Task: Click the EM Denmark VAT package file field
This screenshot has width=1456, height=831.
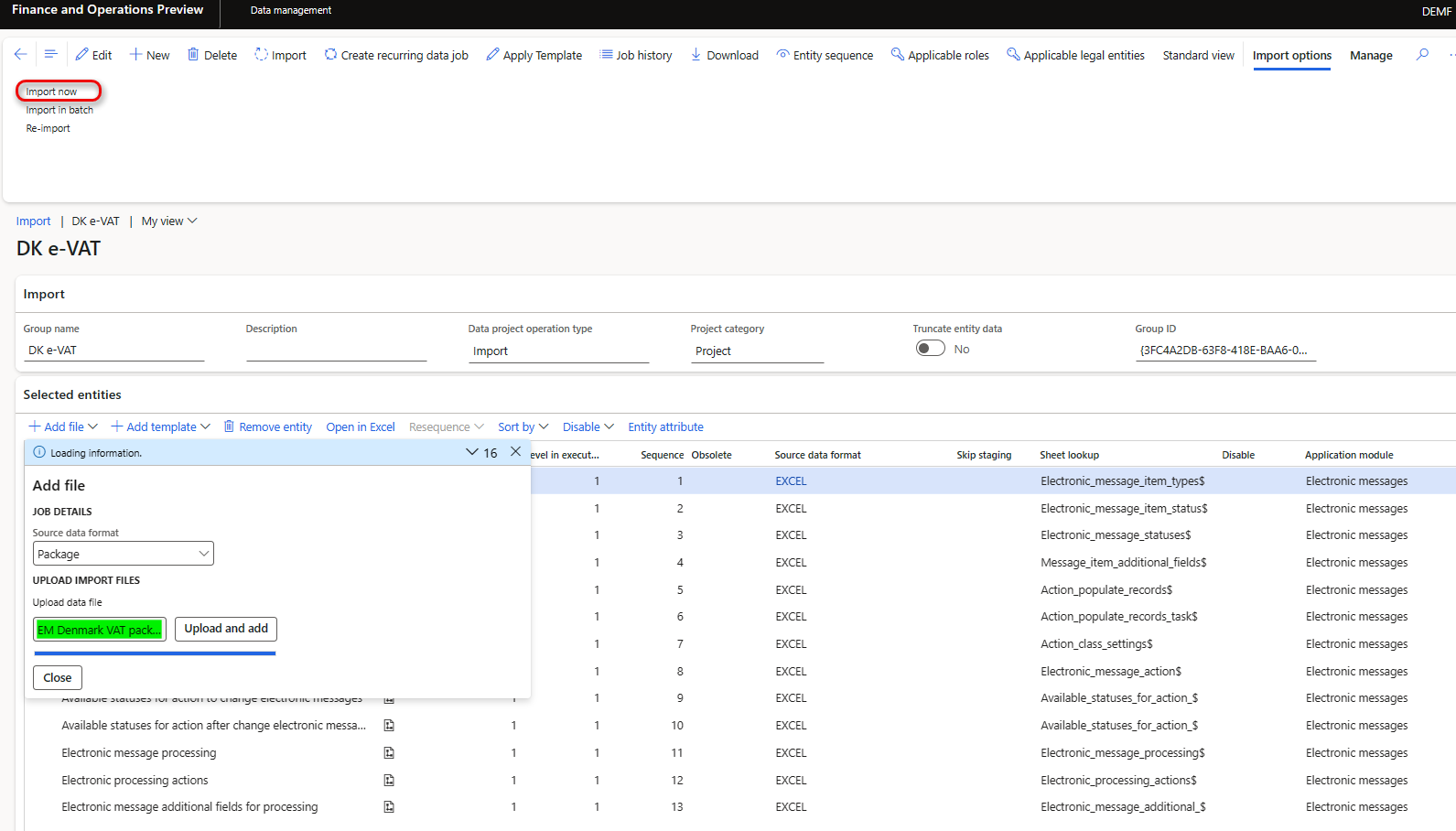Action: pyautogui.click(x=100, y=630)
